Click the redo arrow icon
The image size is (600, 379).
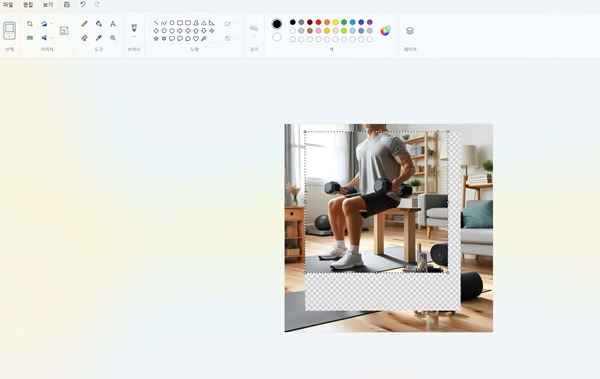tap(97, 5)
